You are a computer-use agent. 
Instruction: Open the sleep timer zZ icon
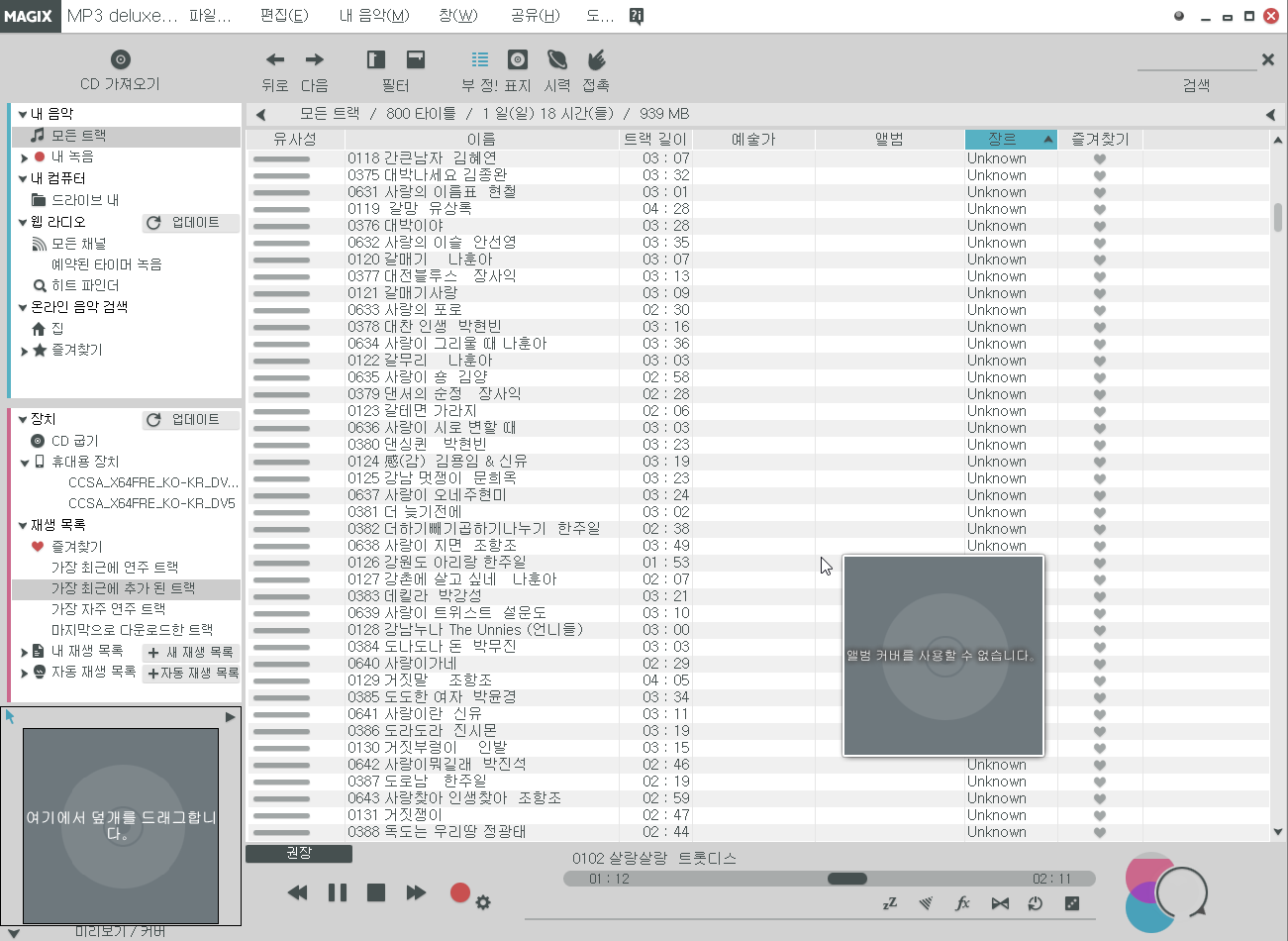(x=889, y=903)
